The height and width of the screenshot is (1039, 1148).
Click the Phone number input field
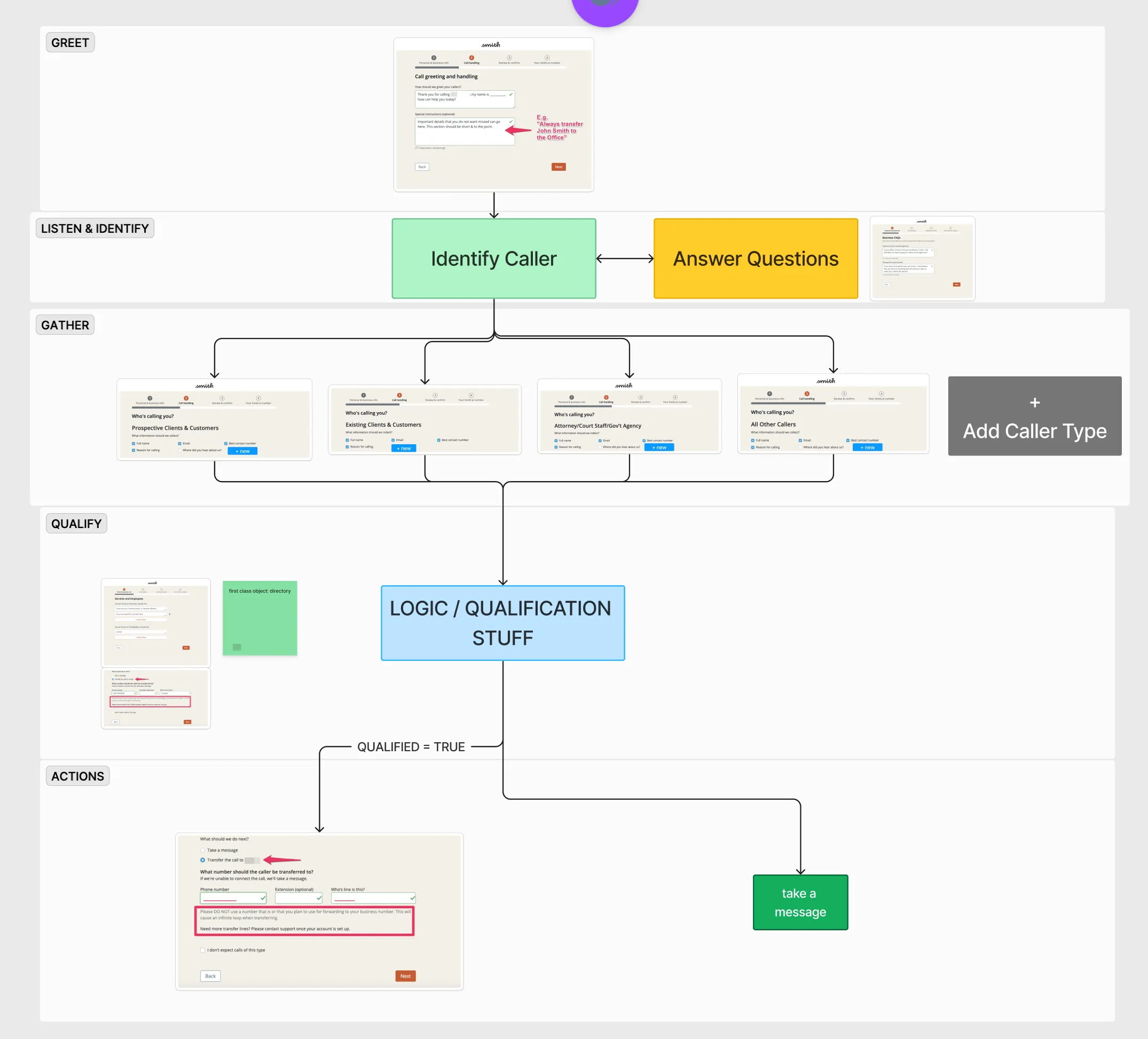[x=233, y=898]
